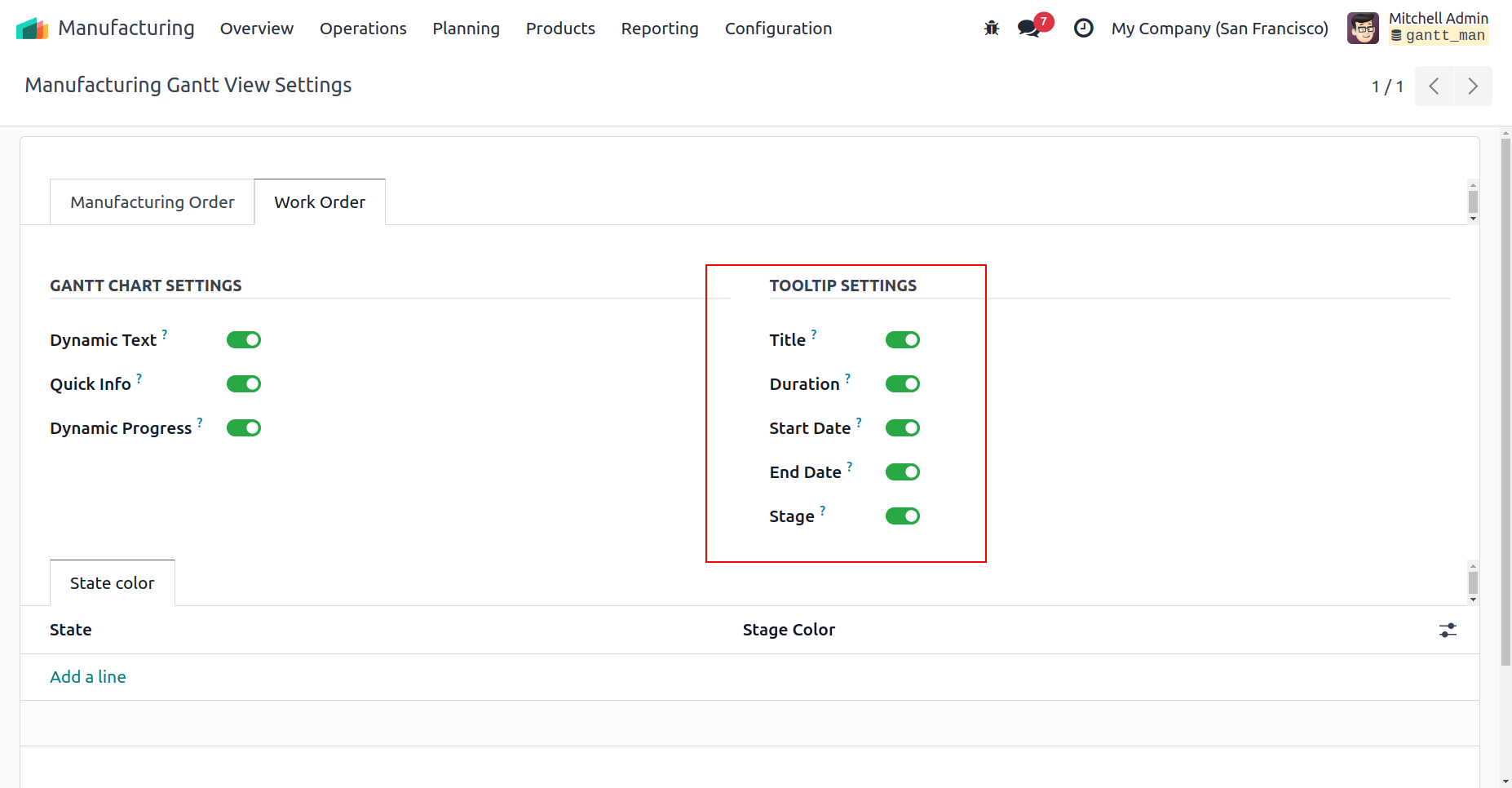The image size is (1512, 788).
Task: Open the chat messages icon
Action: 1028,29
